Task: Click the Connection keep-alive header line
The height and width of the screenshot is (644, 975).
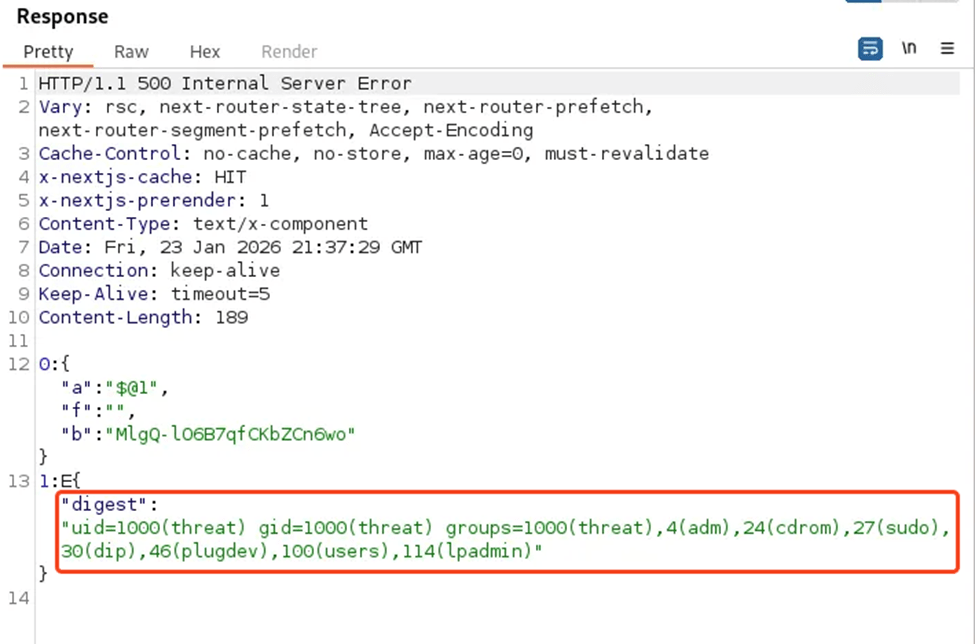Action: (x=159, y=271)
